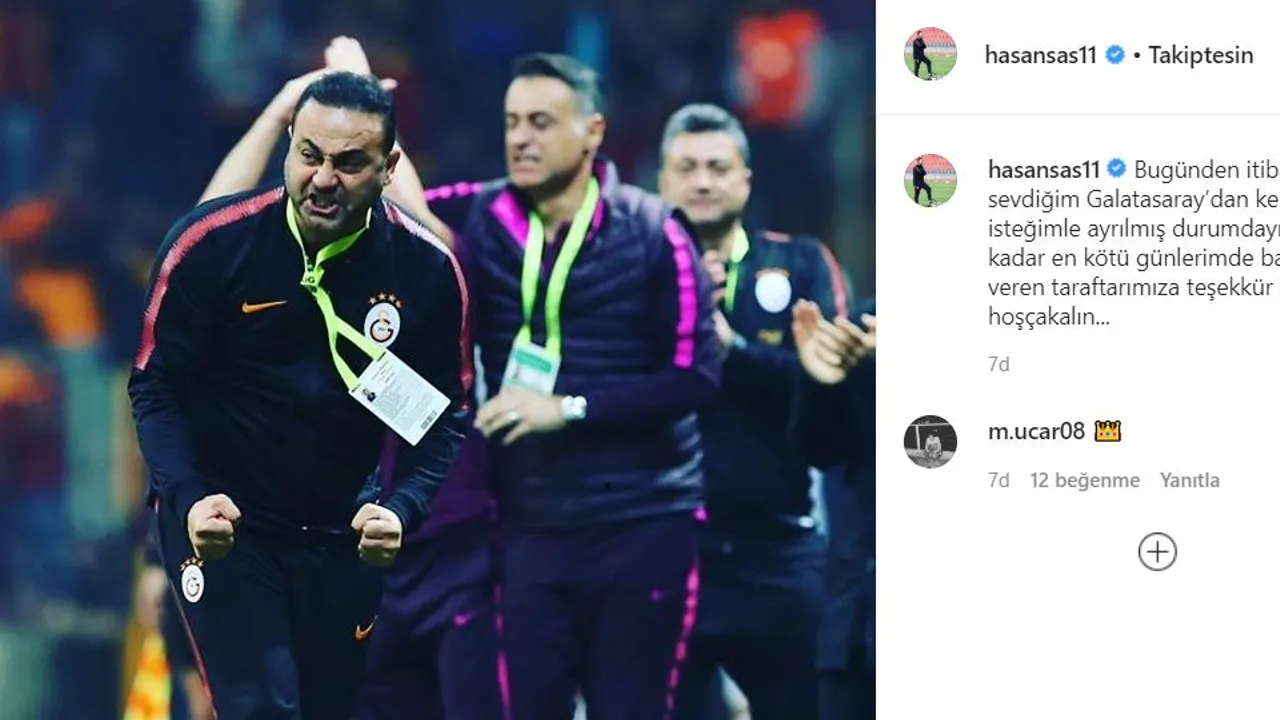Click the hasansas11 avatar next to the caption
Image resolution: width=1280 pixels, height=720 pixels.
point(930,180)
